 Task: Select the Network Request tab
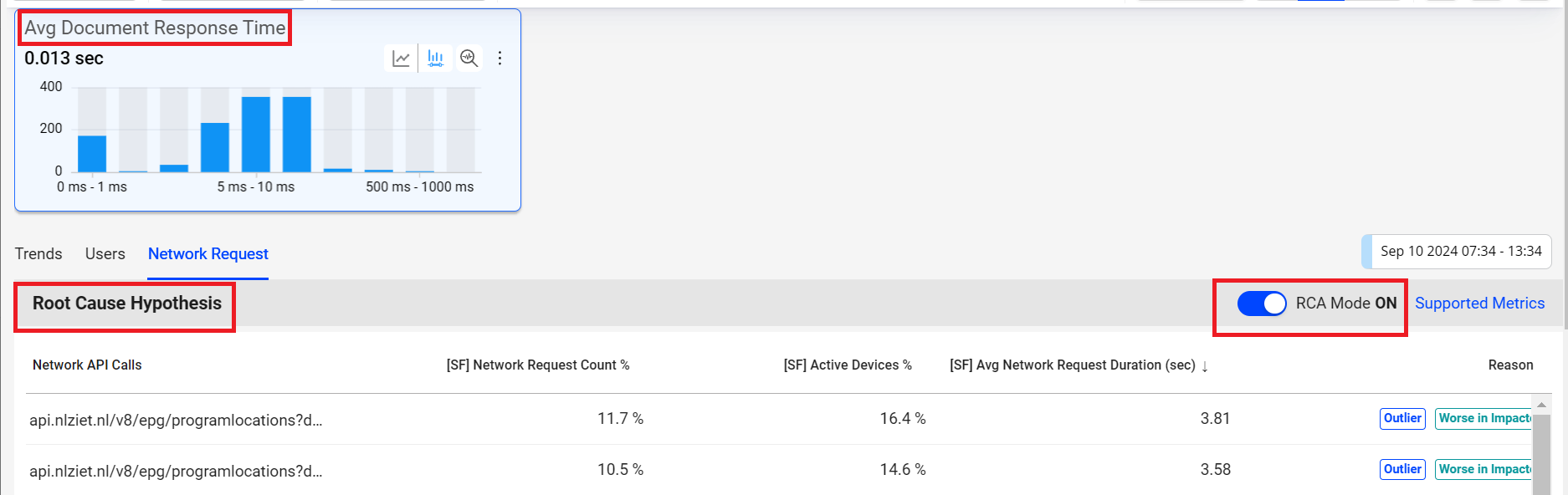point(208,254)
